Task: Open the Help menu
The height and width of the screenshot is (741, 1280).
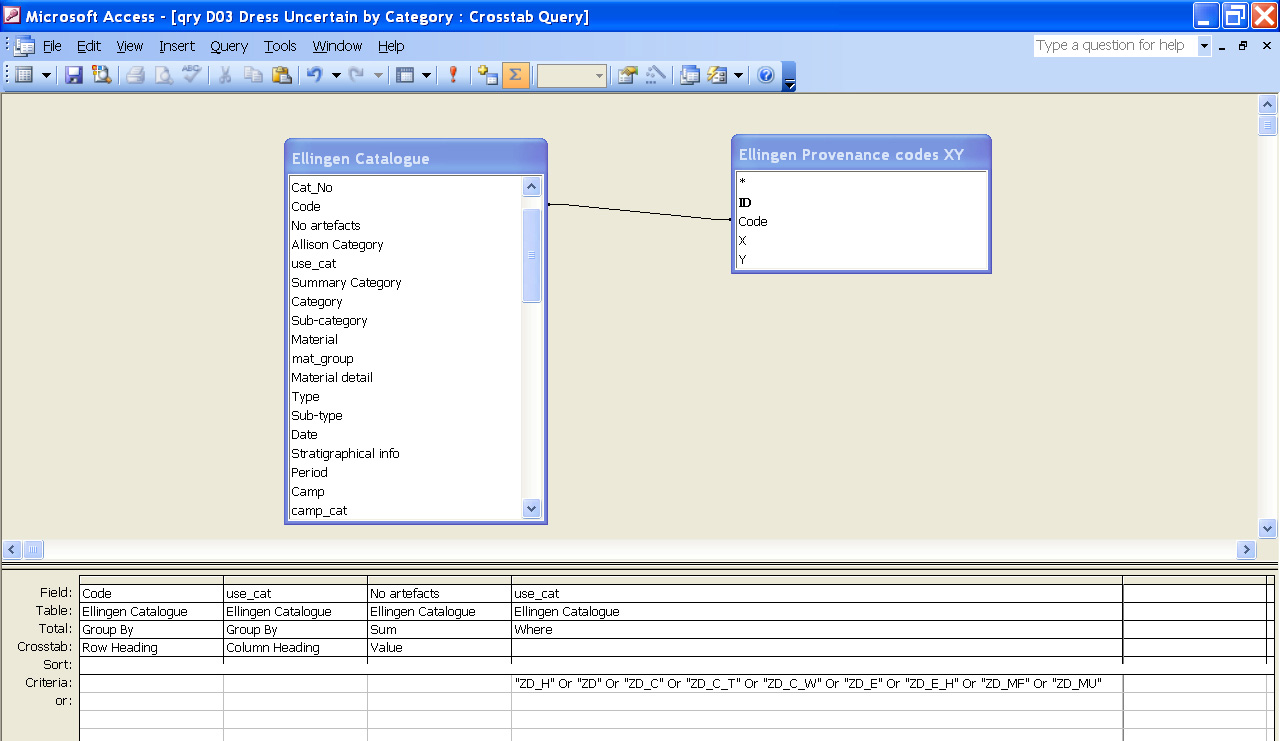Action: (391, 46)
